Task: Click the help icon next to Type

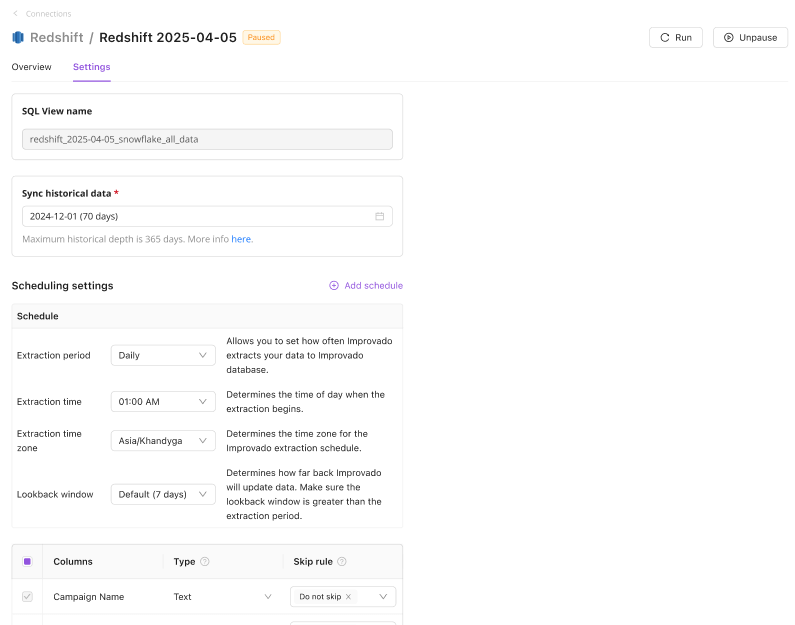Action: (205, 562)
